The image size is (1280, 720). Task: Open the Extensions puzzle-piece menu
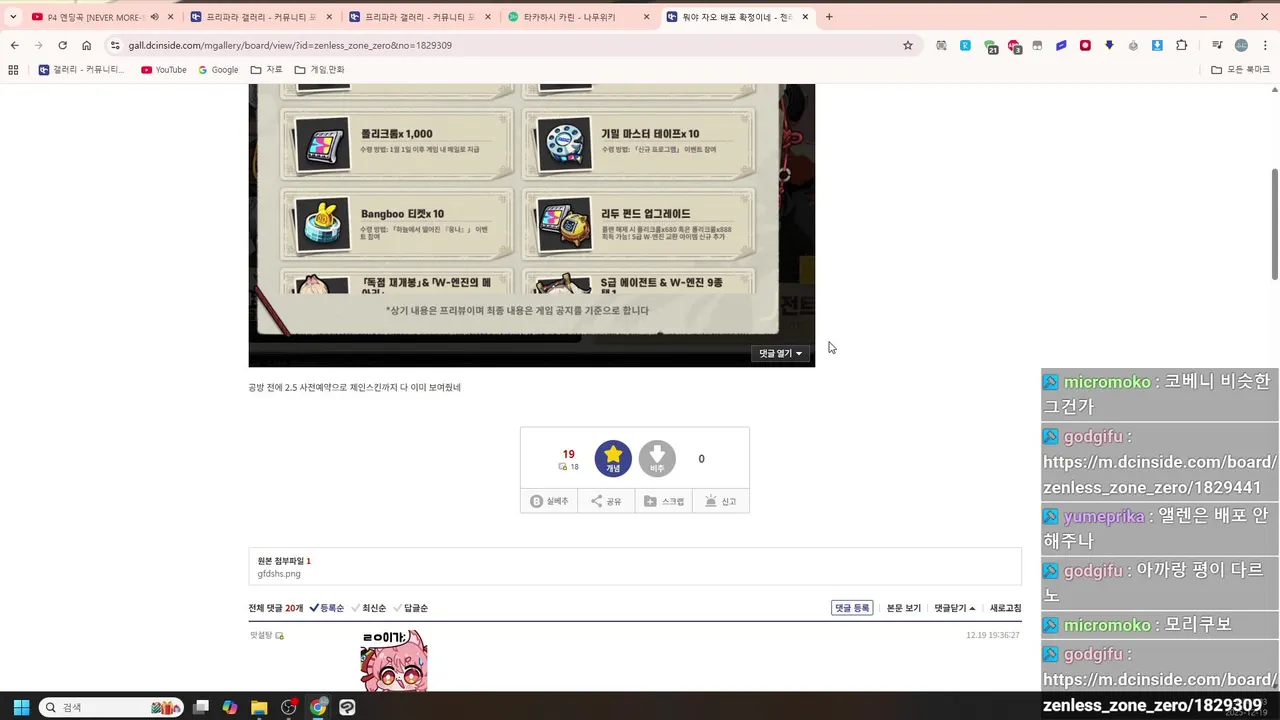(1182, 45)
